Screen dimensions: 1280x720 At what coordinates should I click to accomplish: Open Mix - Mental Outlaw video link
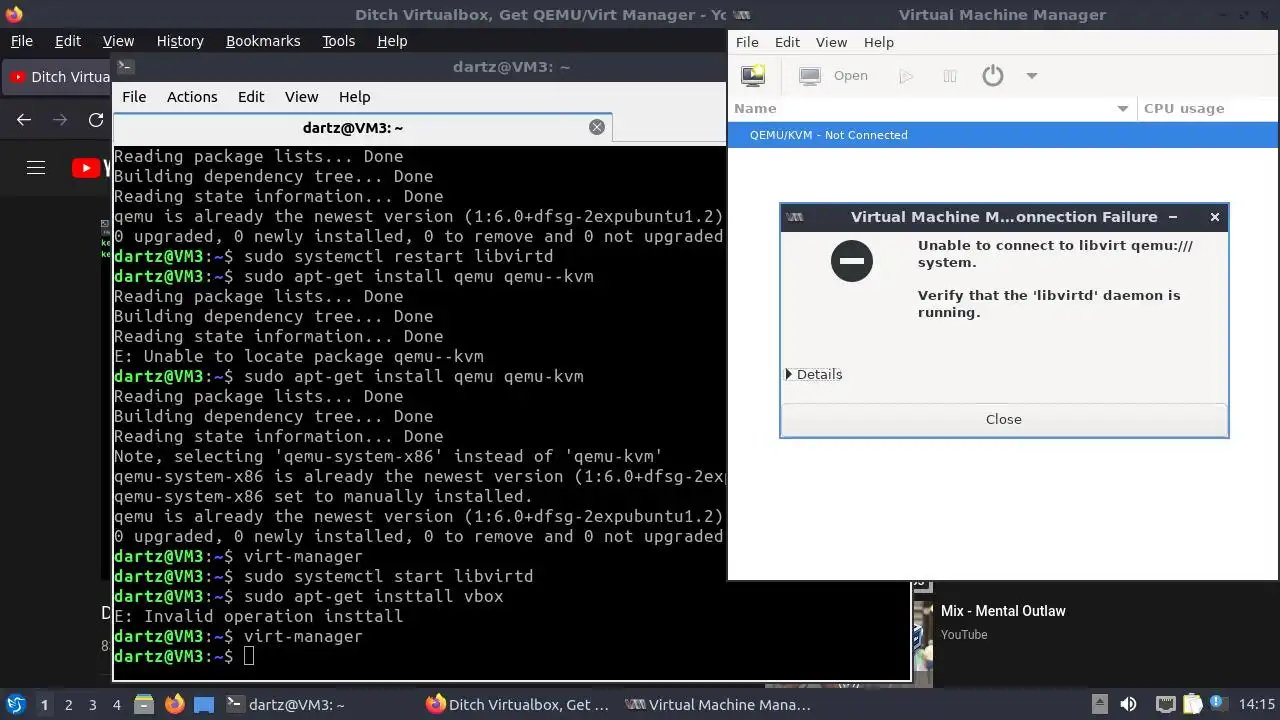click(x=1003, y=611)
